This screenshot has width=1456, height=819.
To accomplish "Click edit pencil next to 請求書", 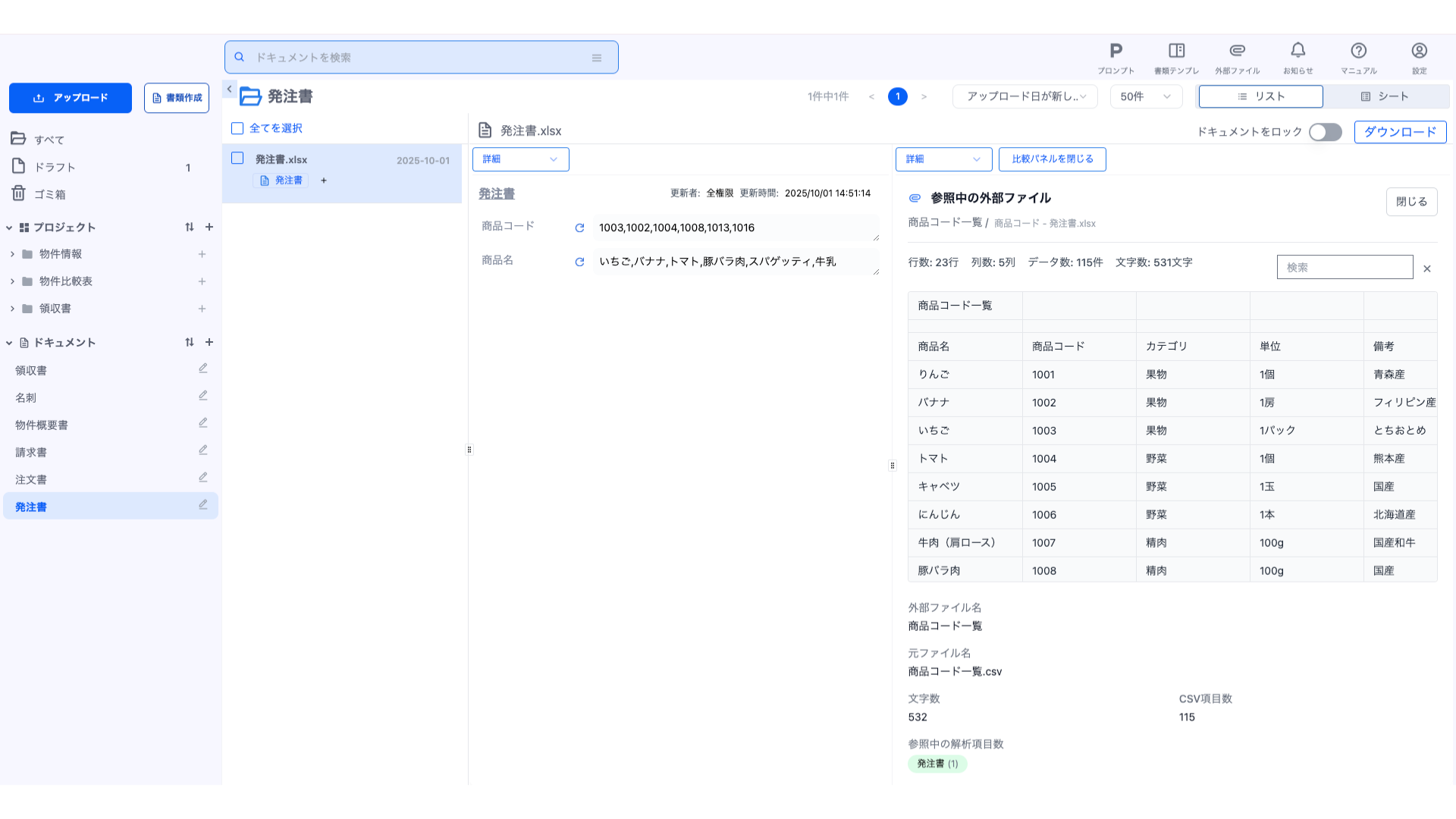I will pos(202,450).
